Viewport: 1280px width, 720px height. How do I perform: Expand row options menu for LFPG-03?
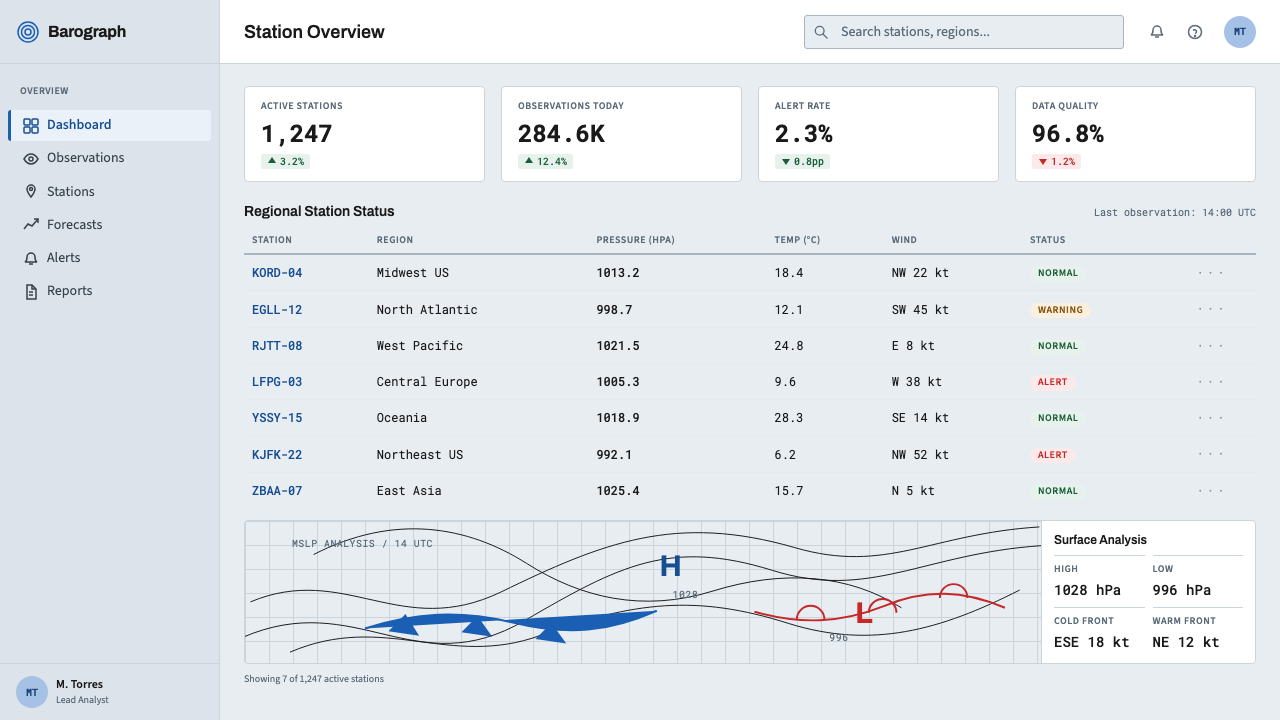pos(1211,382)
